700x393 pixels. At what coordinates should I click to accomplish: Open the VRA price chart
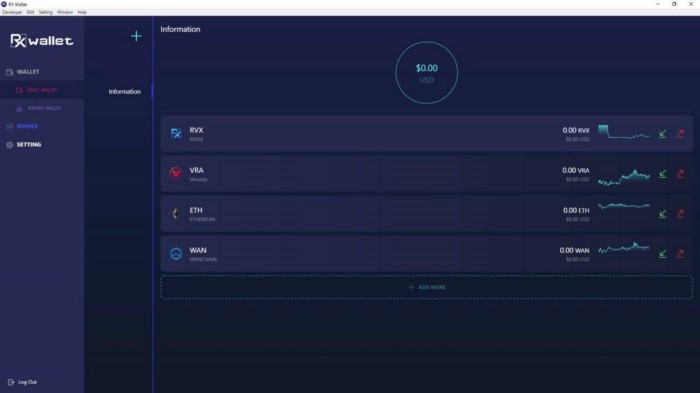pyautogui.click(x=624, y=177)
